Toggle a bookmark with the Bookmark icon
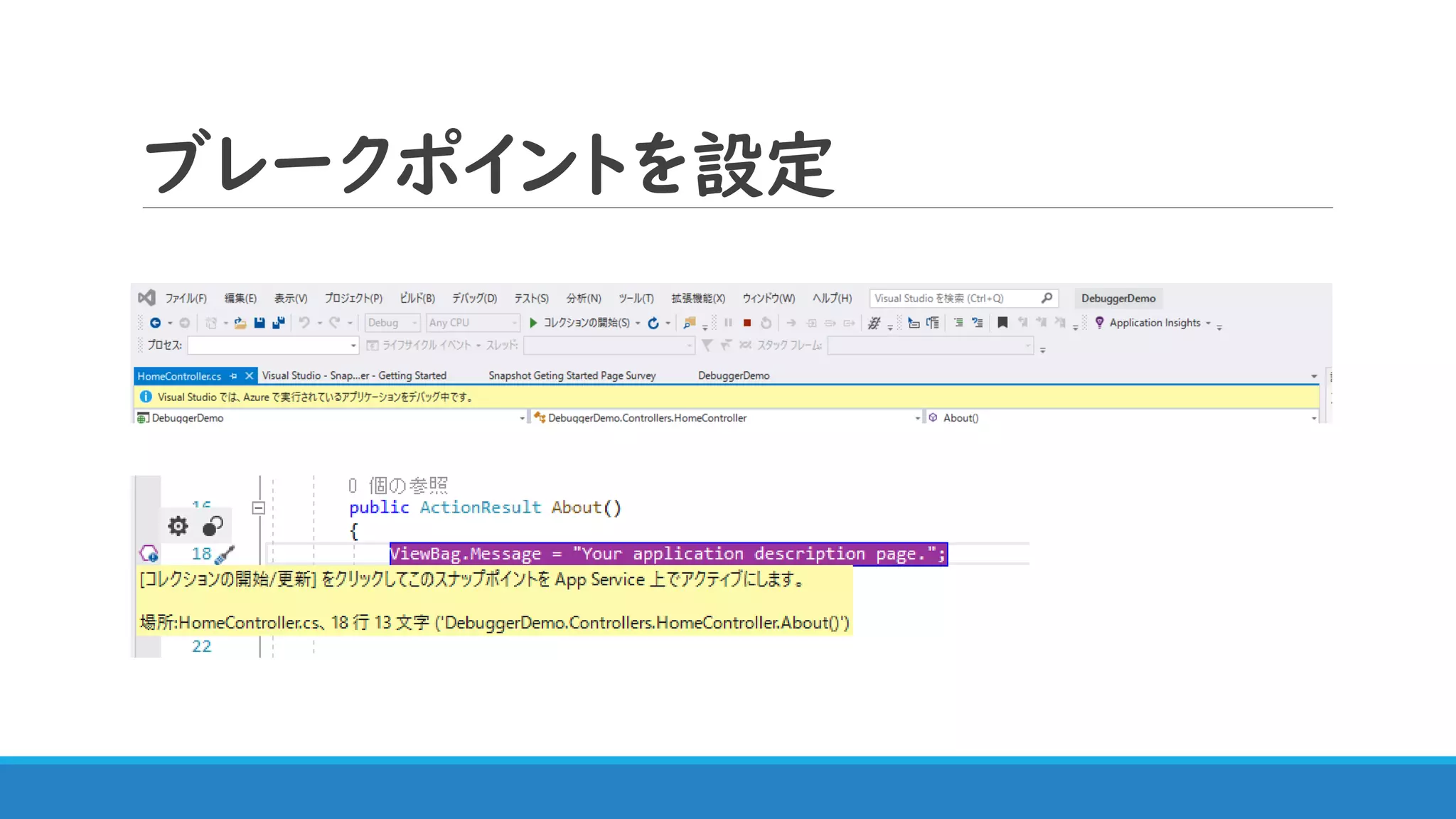 (x=1002, y=323)
